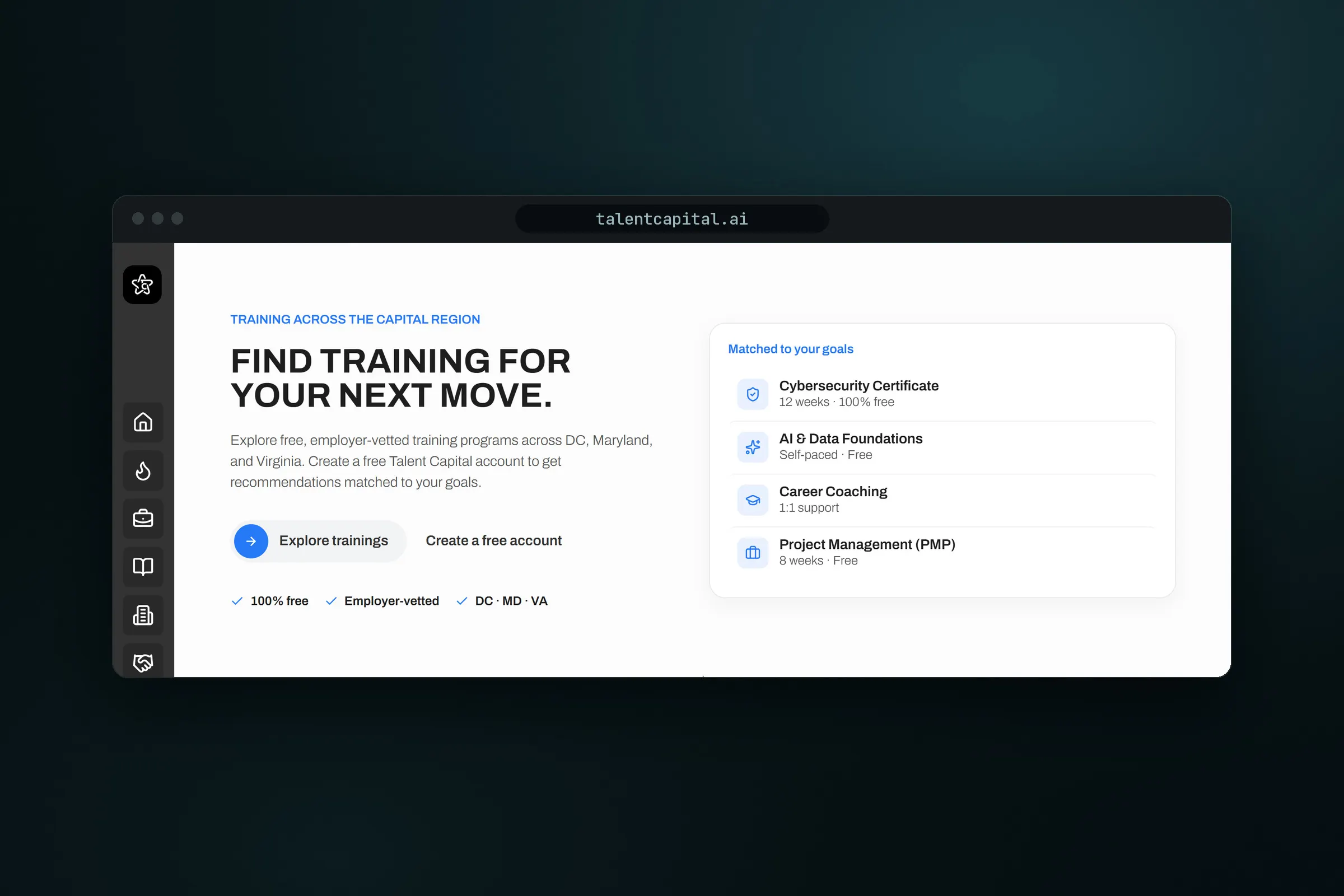Click Training Across The Capital Region text
Screen dimensions: 1344x896
[x=355, y=319]
